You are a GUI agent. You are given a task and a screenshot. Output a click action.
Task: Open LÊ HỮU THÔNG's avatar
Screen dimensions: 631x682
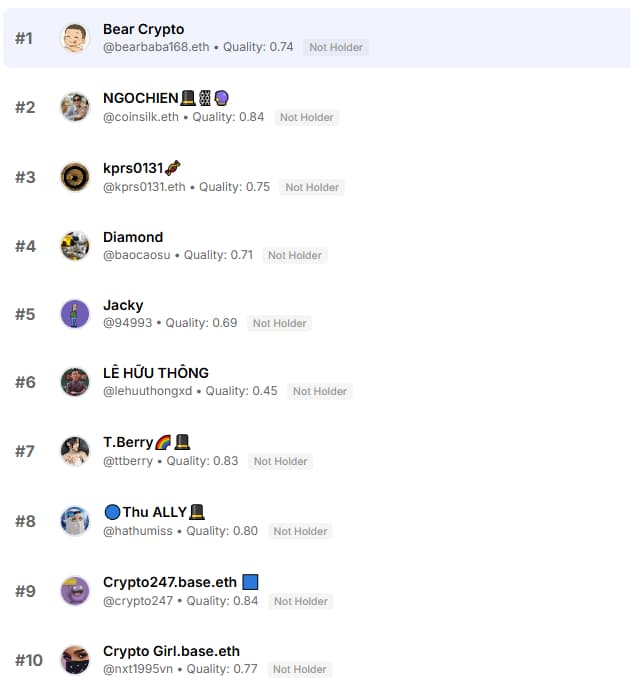75,382
